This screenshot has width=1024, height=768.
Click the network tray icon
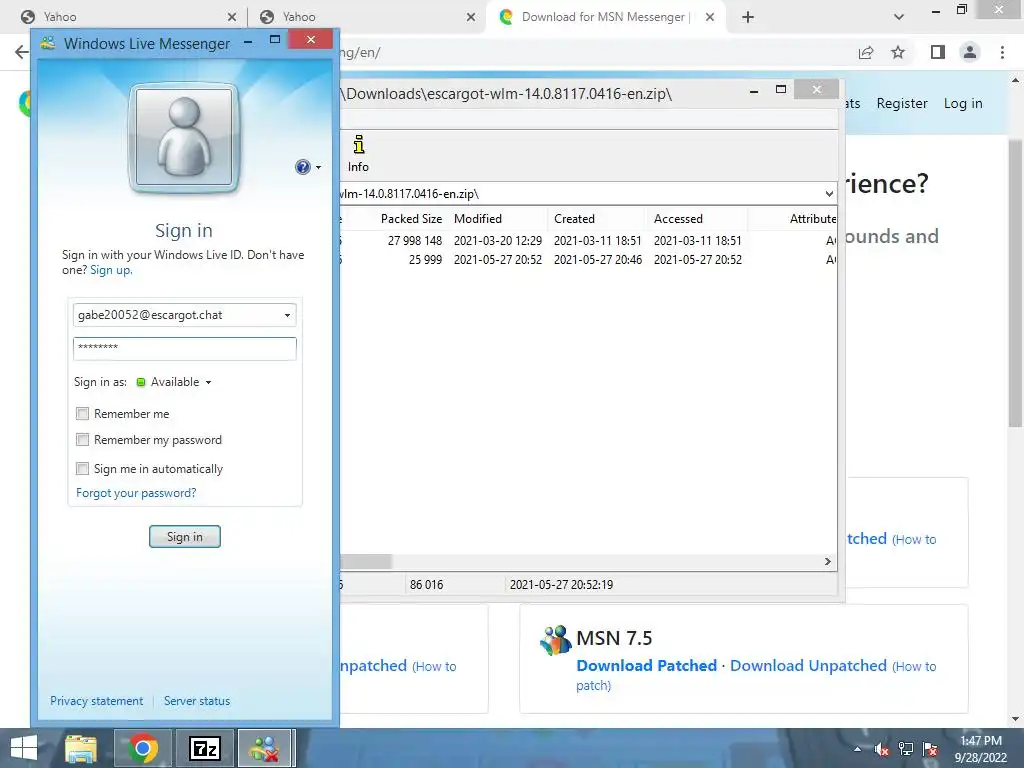click(x=906, y=749)
